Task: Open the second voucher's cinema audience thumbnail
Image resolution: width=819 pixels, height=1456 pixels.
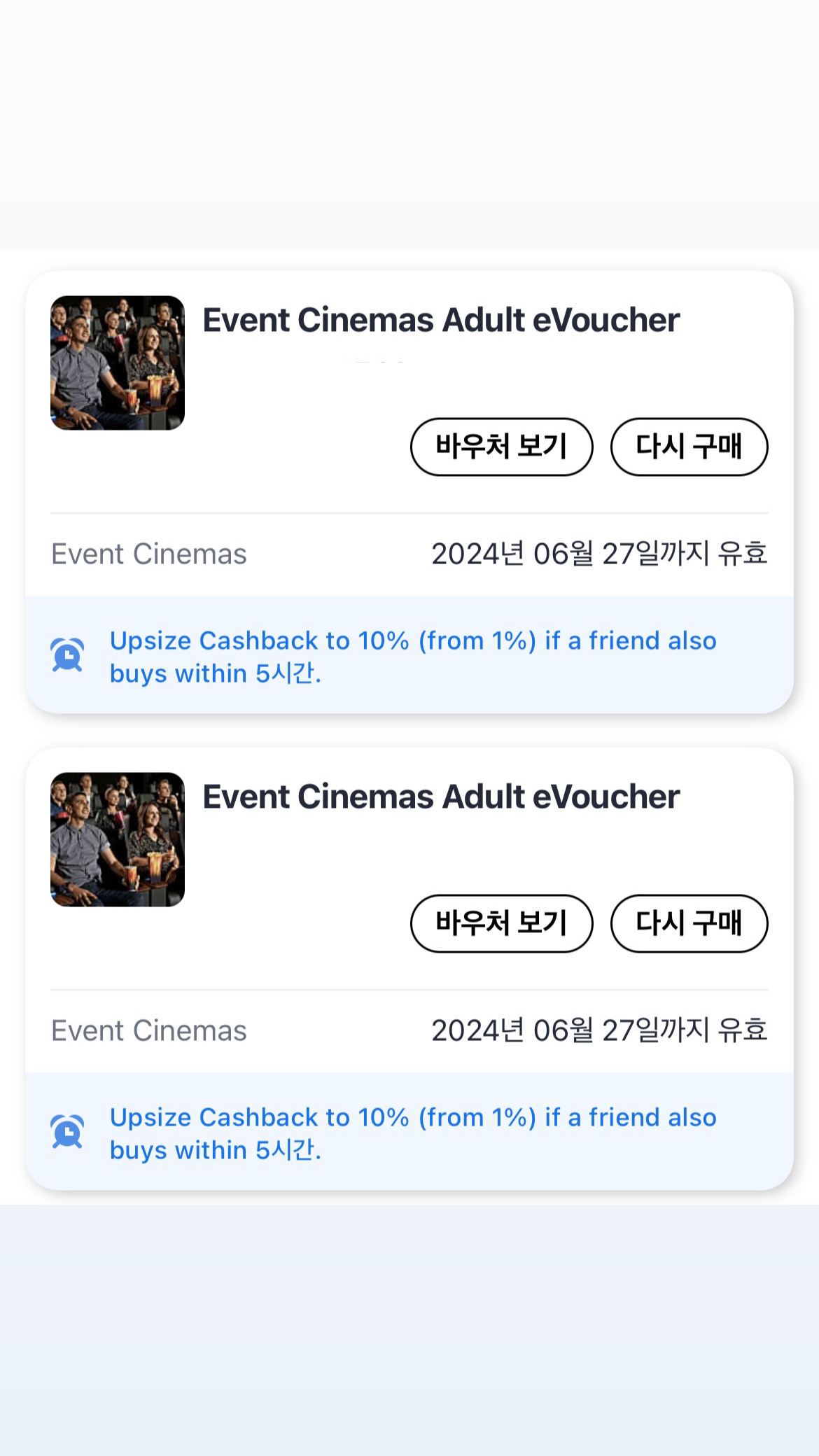Action: click(x=118, y=839)
